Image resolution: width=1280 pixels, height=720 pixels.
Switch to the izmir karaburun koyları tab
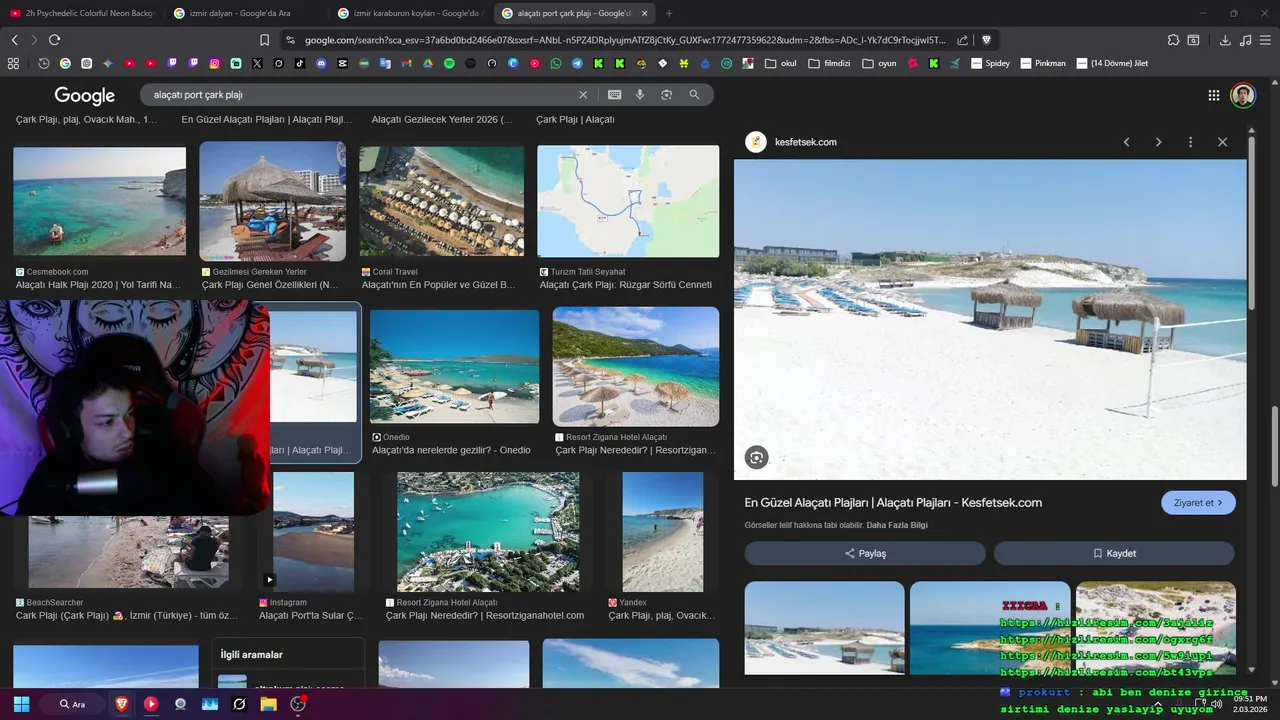click(x=411, y=13)
